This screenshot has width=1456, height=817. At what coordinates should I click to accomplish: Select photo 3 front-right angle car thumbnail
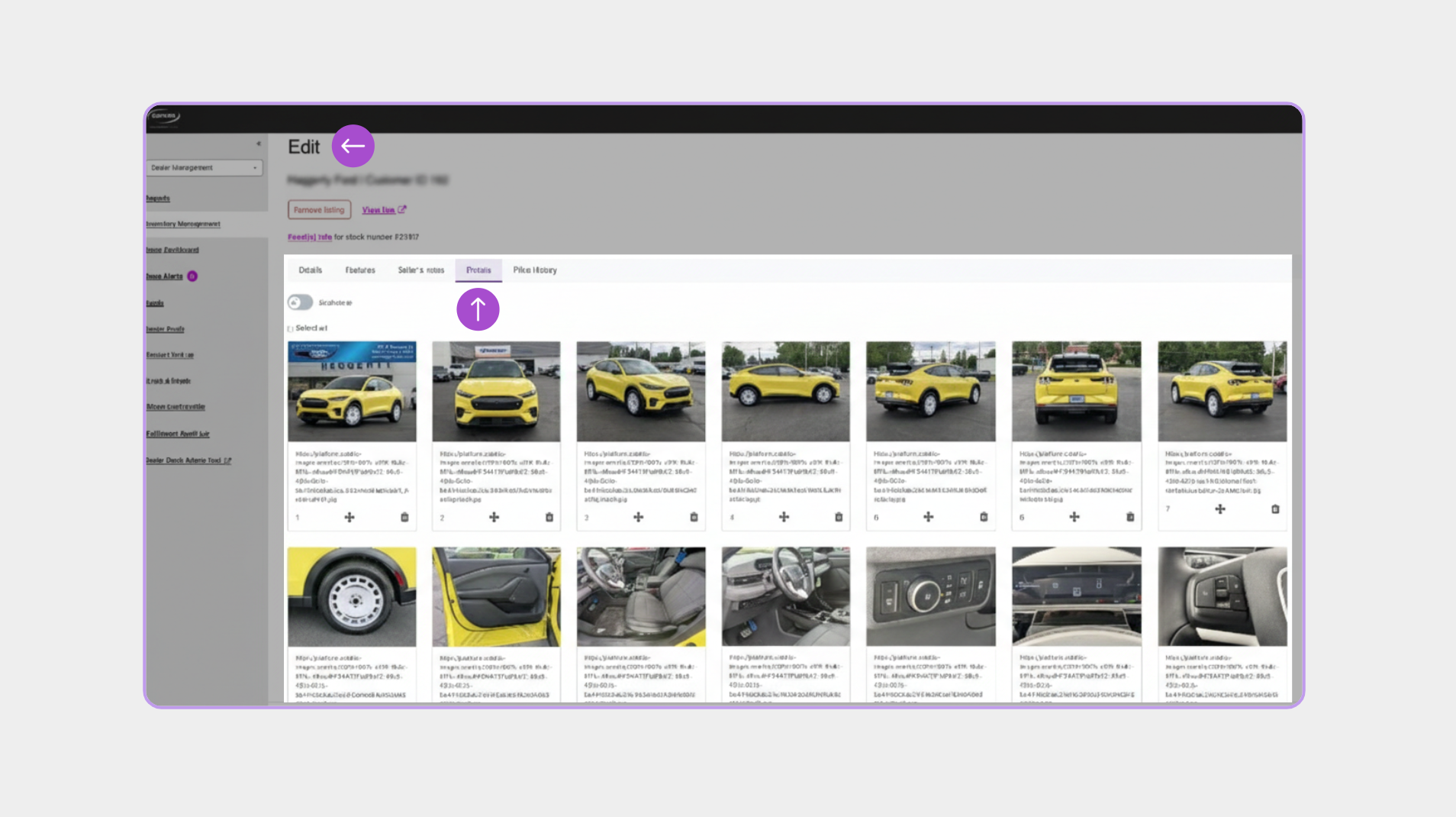(641, 392)
